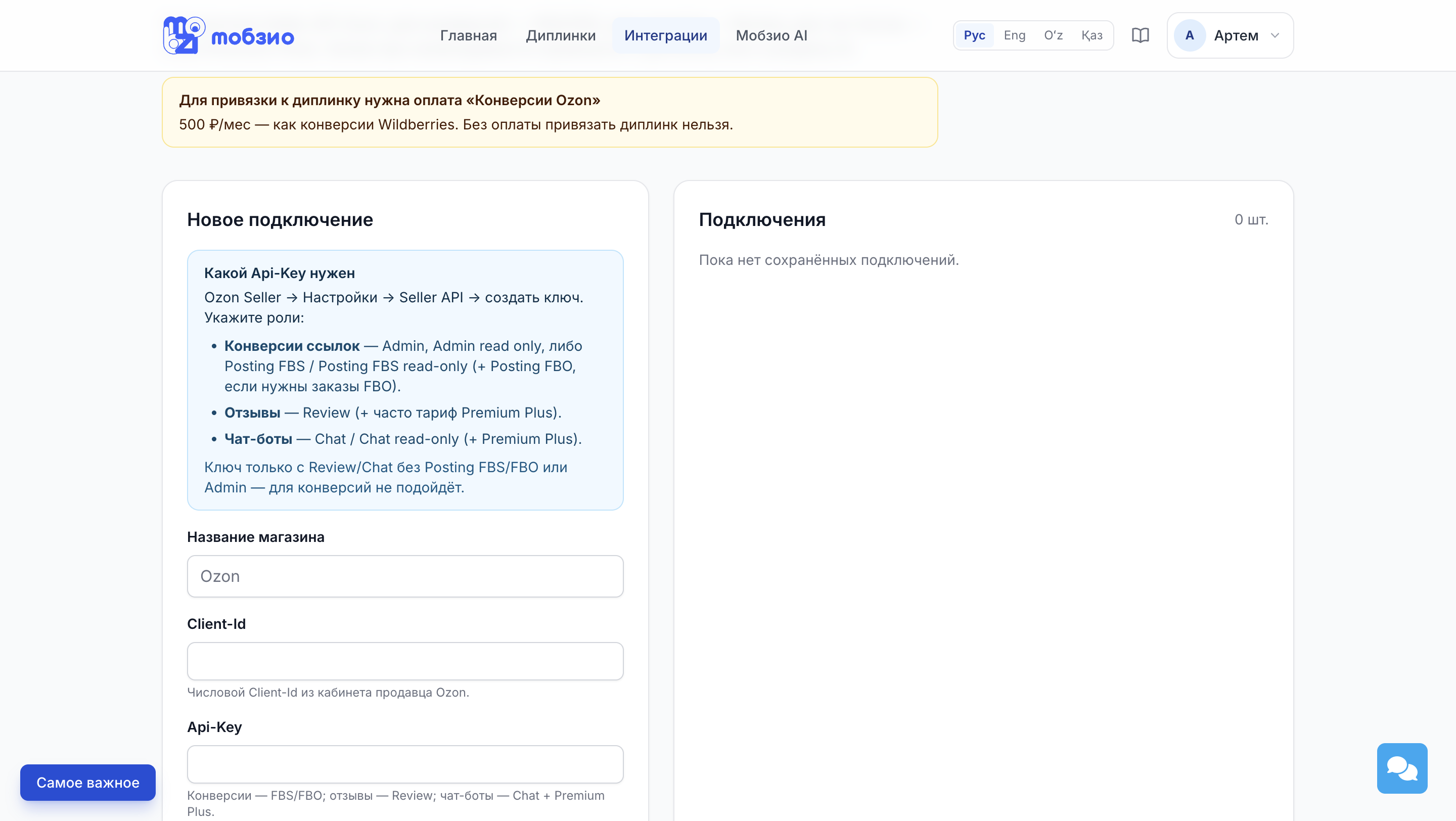This screenshot has height=821, width=1456.
Task: Click the Client-Id field label
Action: 216,624
